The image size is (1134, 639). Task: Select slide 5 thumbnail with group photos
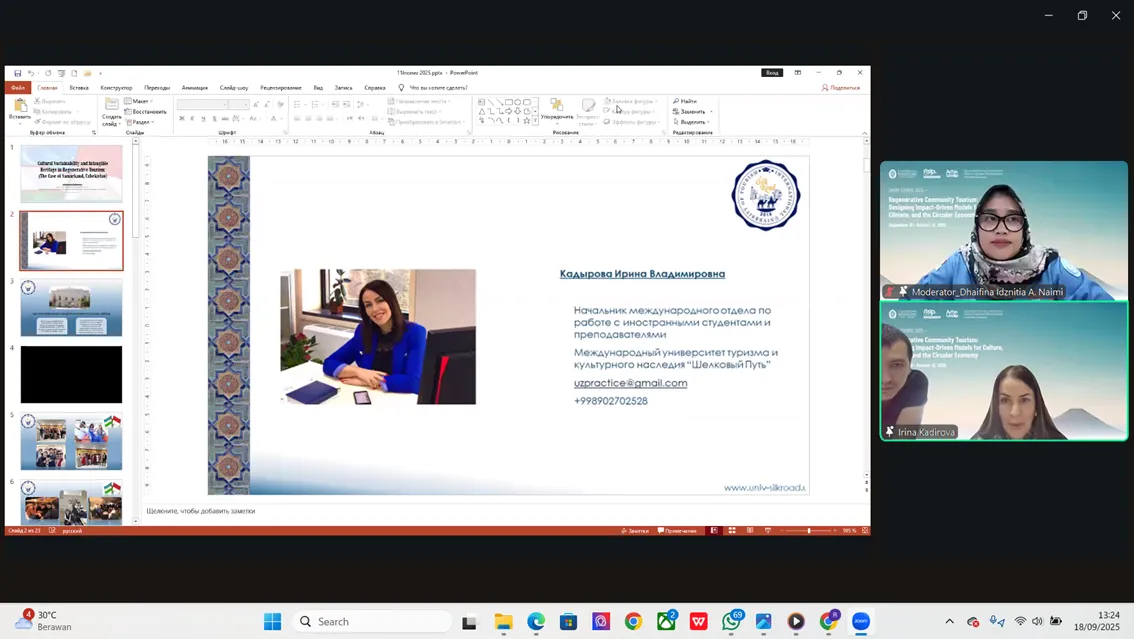pyautogui.click(x=71, y=442)
